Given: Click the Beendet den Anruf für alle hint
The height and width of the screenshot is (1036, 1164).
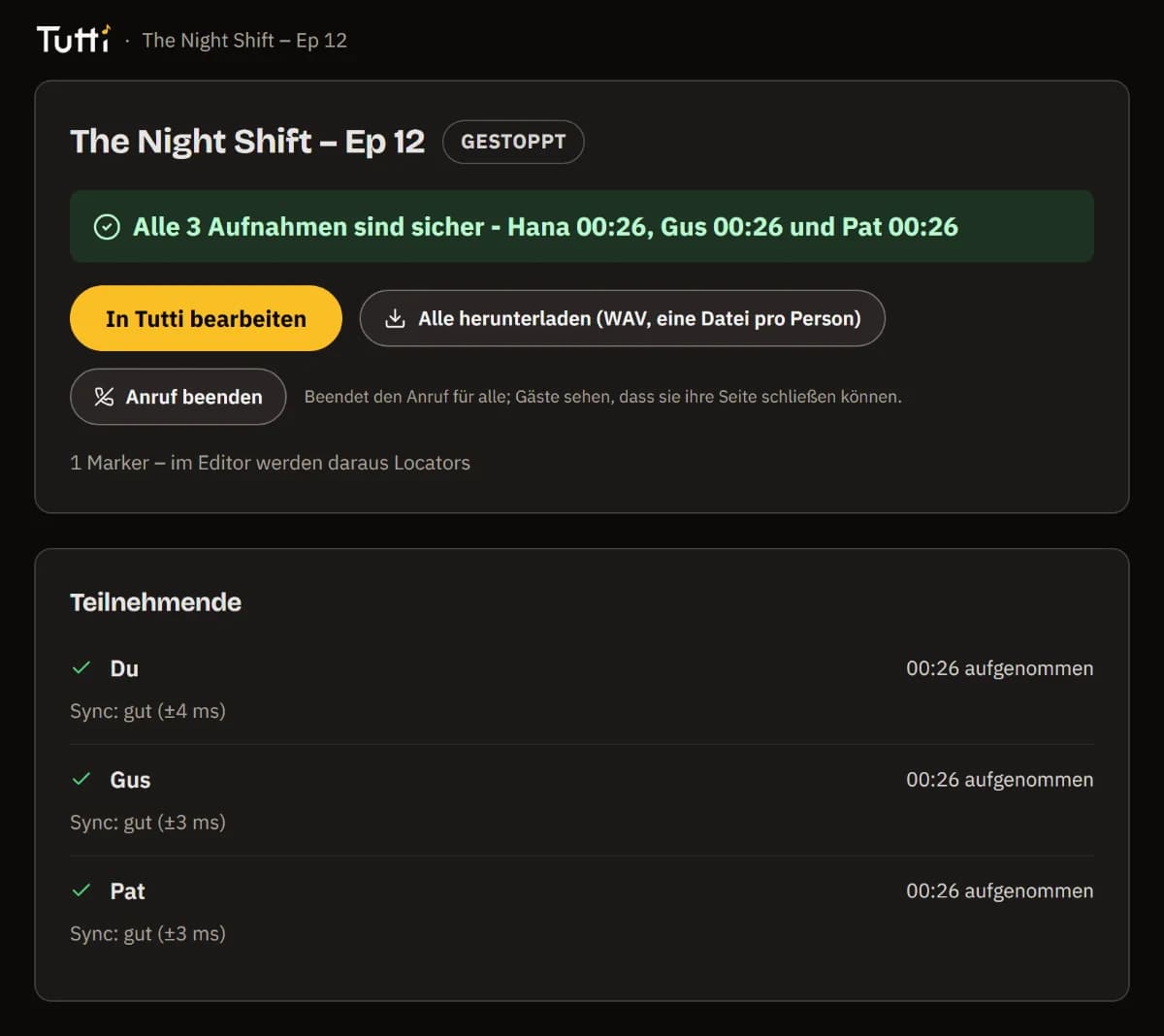Looking at the screenshot, I should click(602, 397).
